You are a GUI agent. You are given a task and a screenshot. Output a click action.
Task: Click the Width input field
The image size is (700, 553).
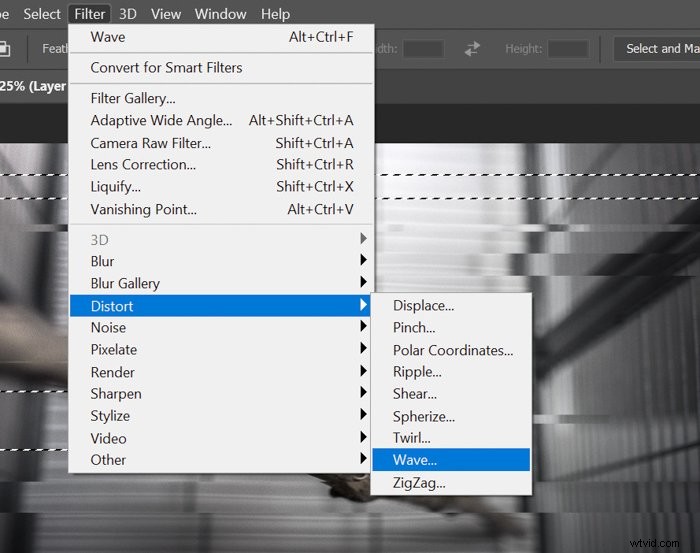[423, 49]
